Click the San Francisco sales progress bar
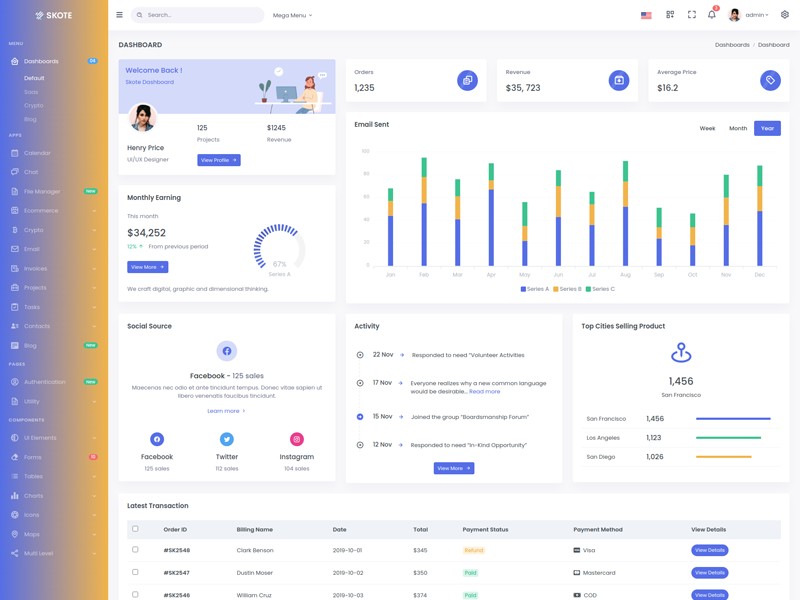Screen dimensions: 800x600 (x=733, y=419)
